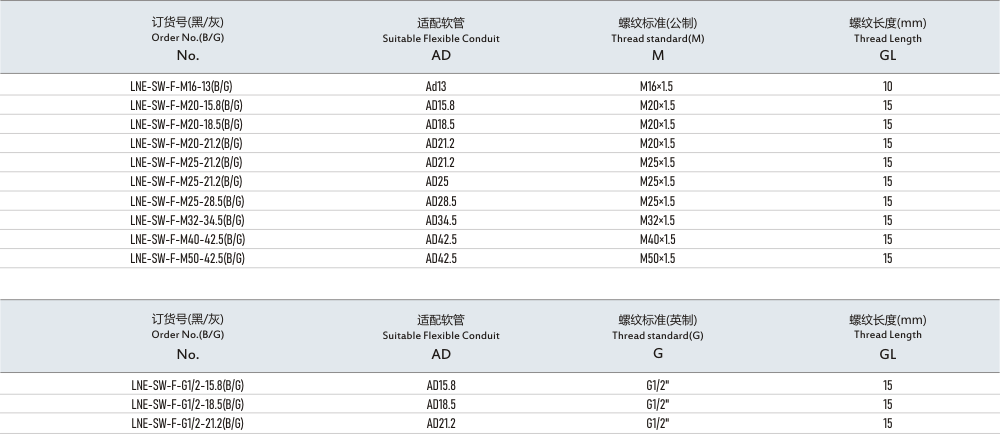Click the Thread standard(G) column header
This screenshot has height=434, width=1000.
tap(657, 336)
